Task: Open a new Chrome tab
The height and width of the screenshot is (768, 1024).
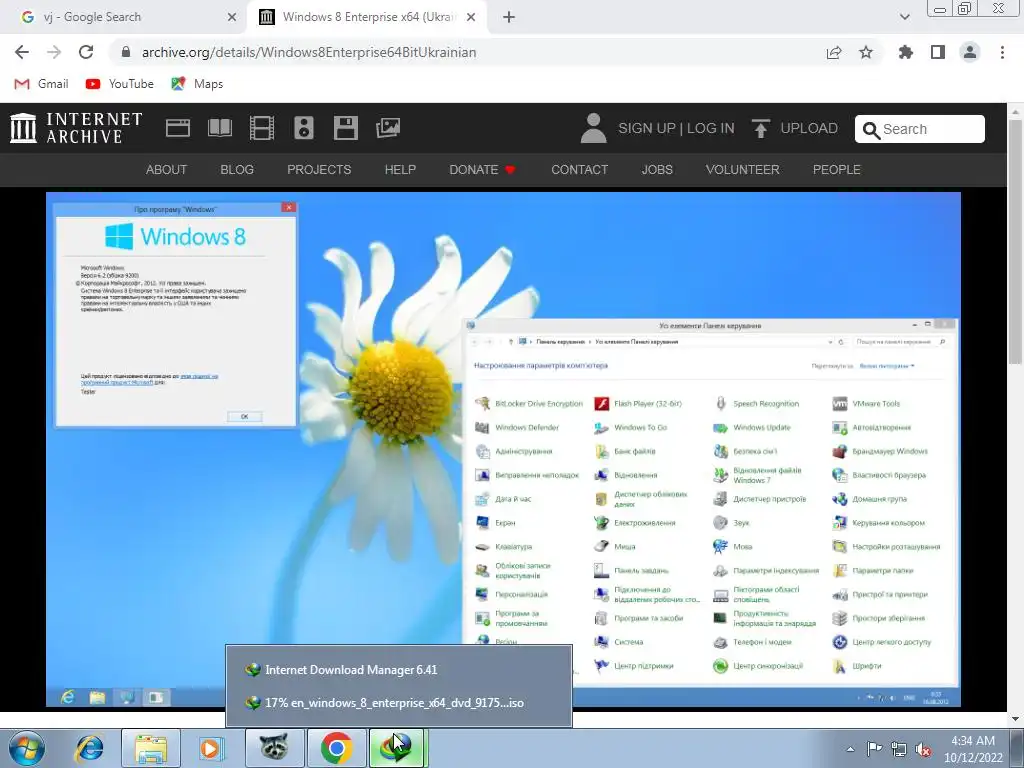Action: pyautogui.click(x=509, y=17)
